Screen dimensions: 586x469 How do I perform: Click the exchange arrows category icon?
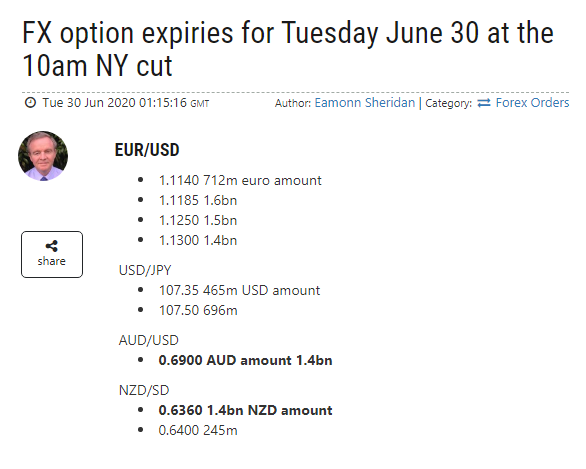[484, 103]
